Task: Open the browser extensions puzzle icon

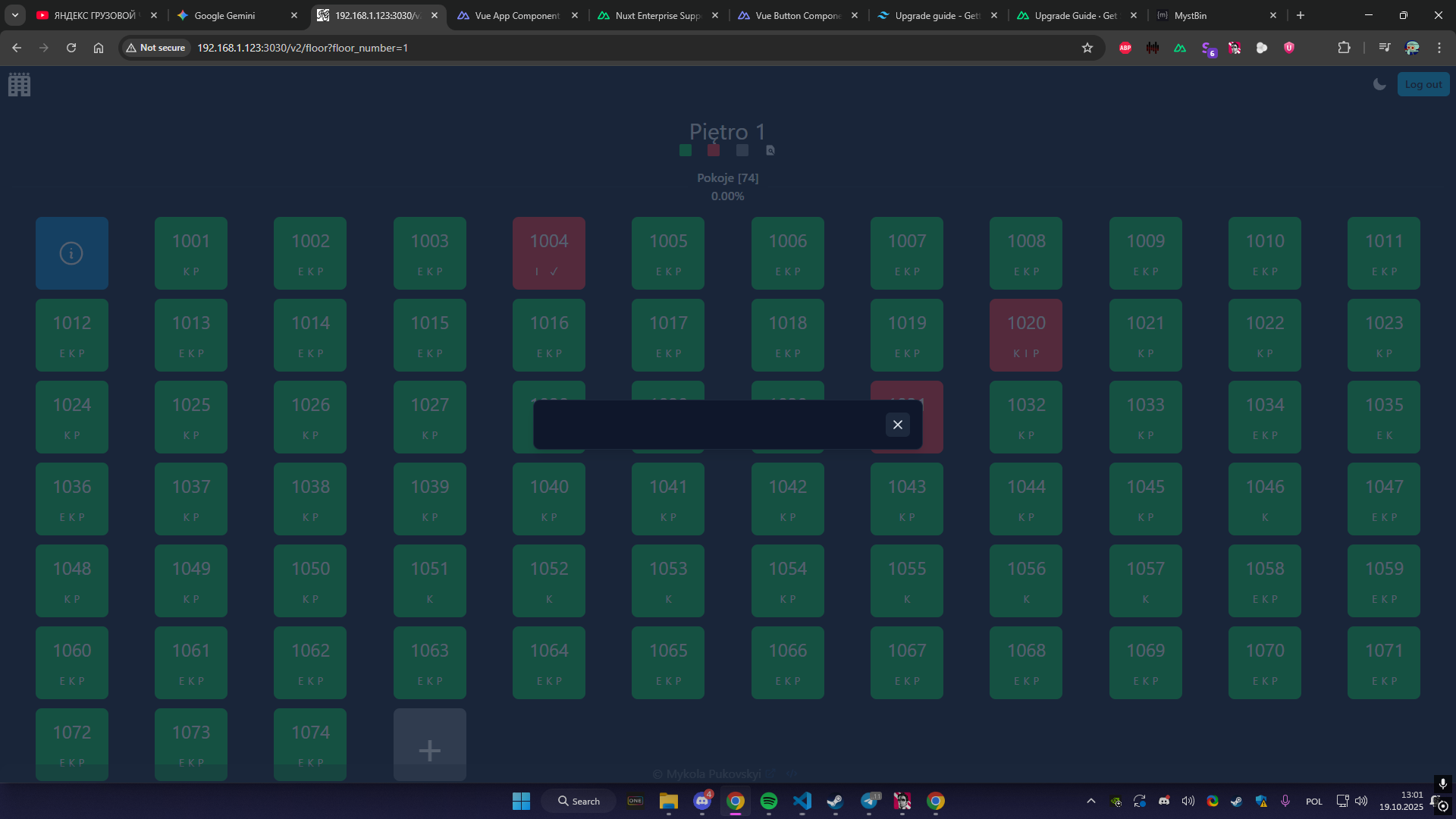Action: (1344, 48)
